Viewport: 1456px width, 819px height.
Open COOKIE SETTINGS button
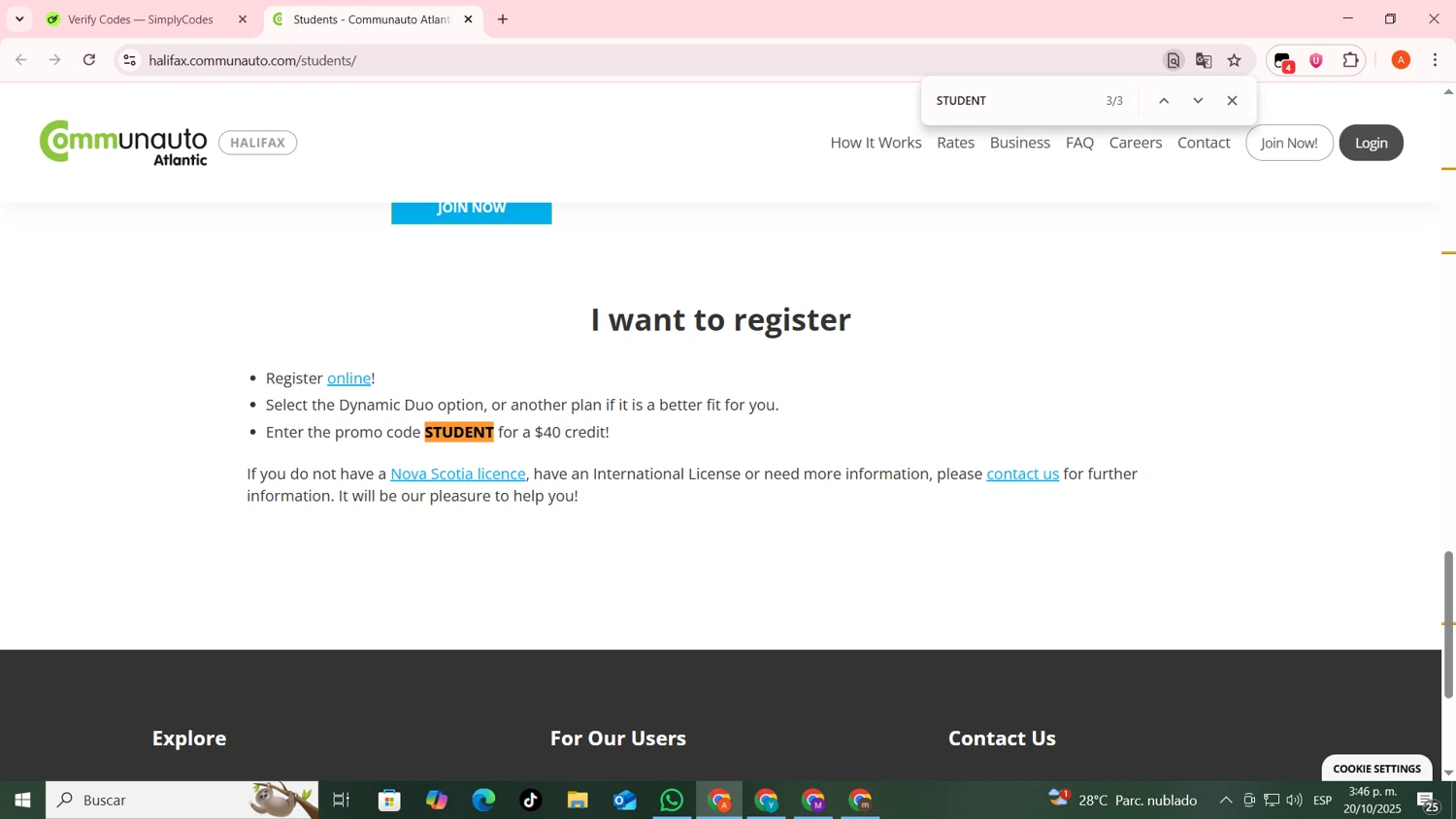[1376, 769]
